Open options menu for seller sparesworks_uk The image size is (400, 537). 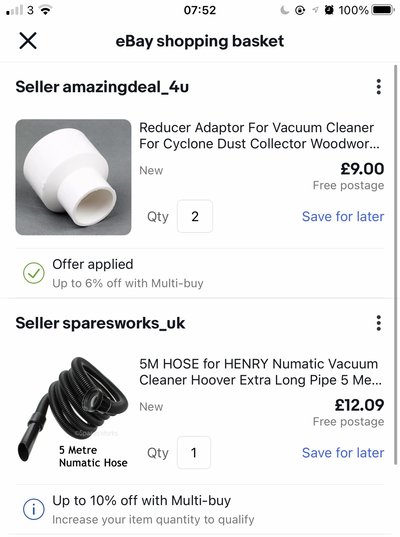click(x=378, y=323)
